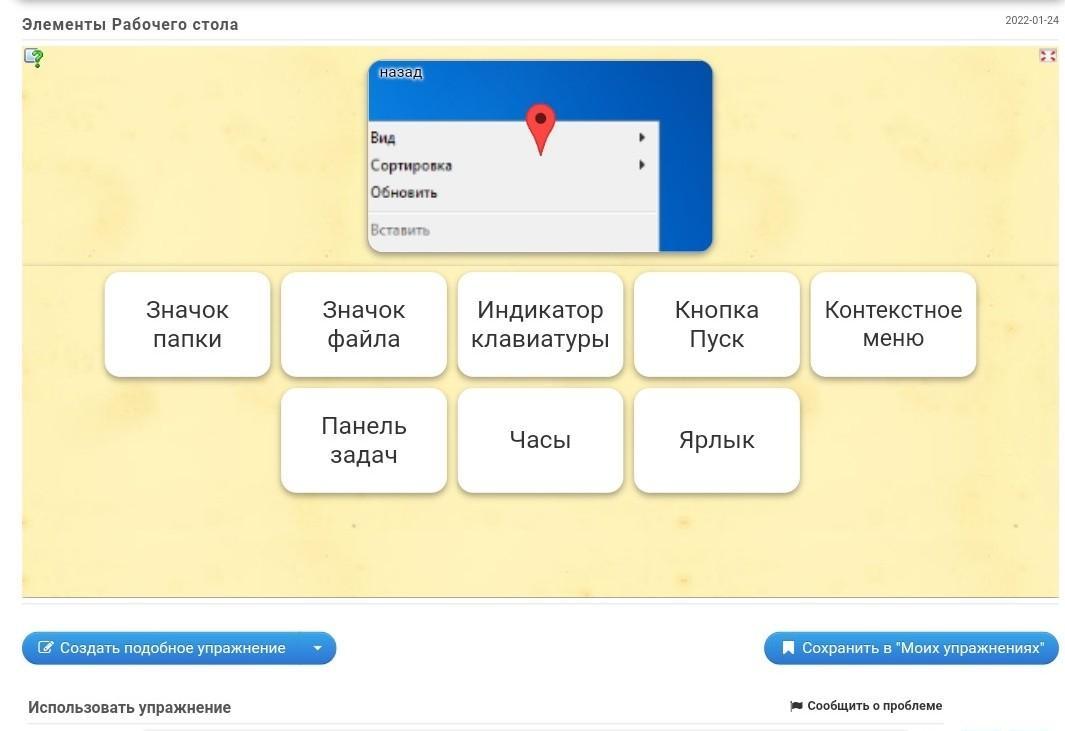Open the dropdown arrow next to Создать подобное упражнение
1065x731 pixels.
coord(317,648)
